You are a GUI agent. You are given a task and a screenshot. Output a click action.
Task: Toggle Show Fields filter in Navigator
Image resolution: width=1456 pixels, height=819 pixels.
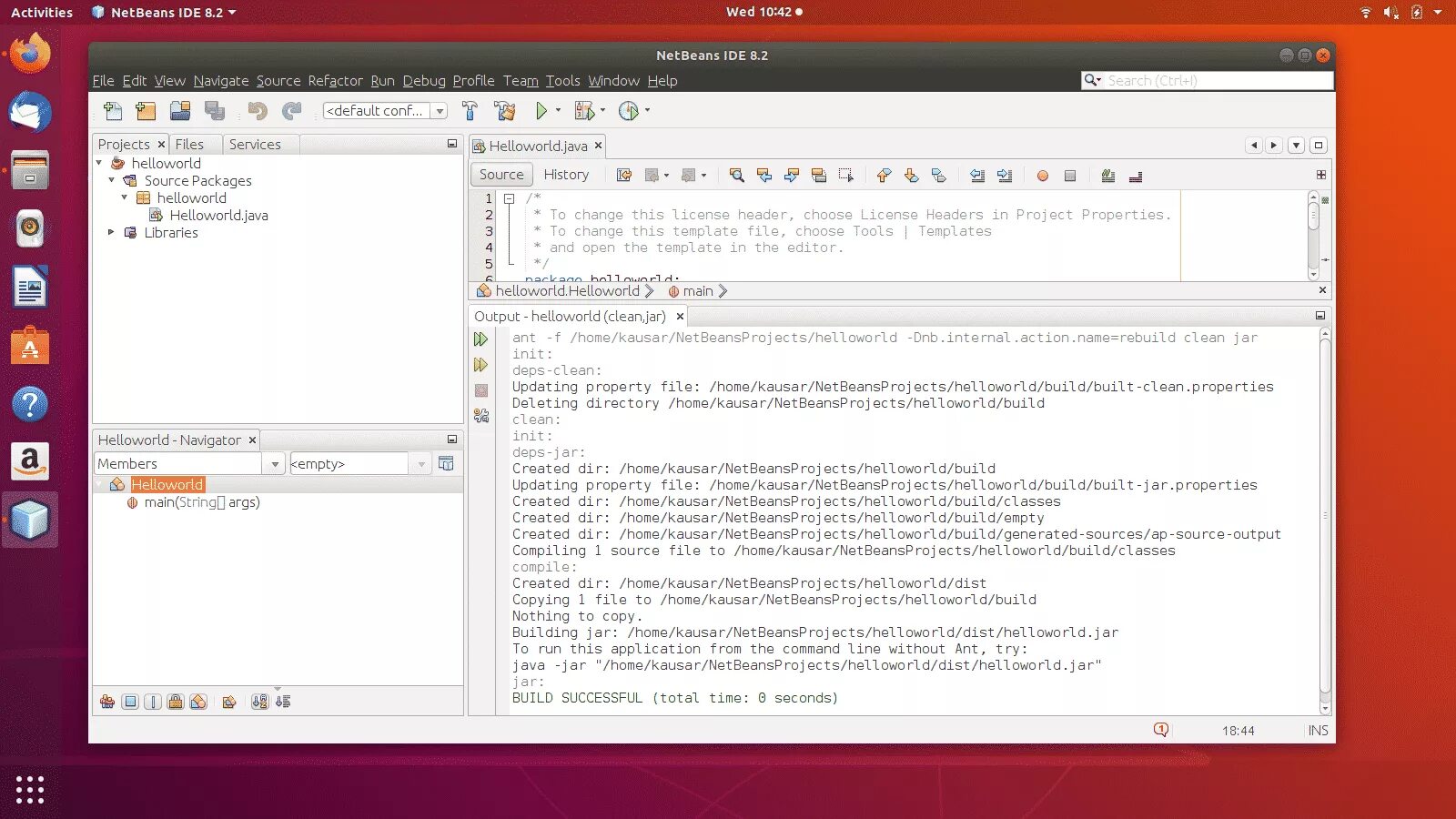pos(130,702)
